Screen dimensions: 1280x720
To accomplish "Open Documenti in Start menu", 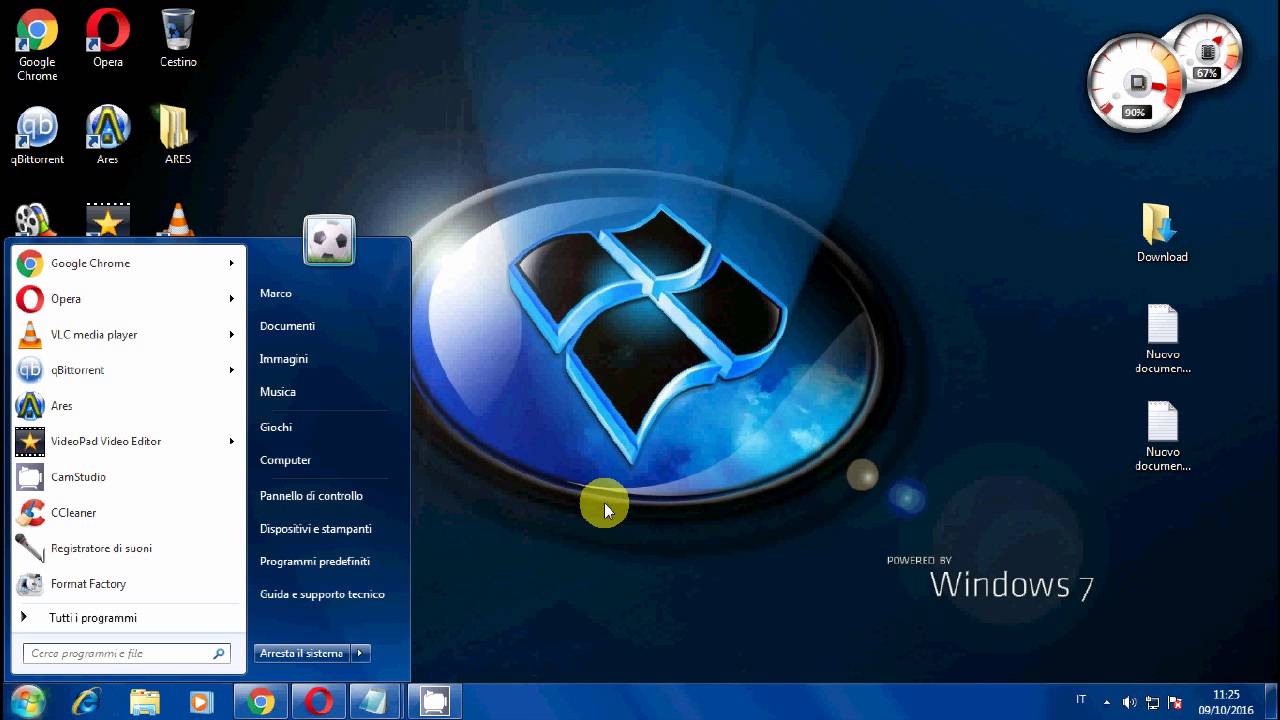I will pyautogui.click(x=287, y=326).
